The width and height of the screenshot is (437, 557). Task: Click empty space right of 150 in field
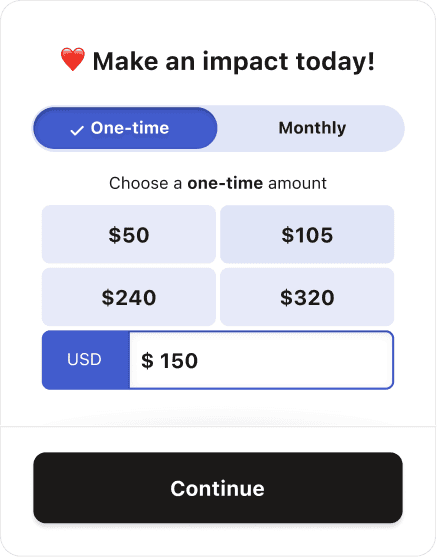click(295, 360)
